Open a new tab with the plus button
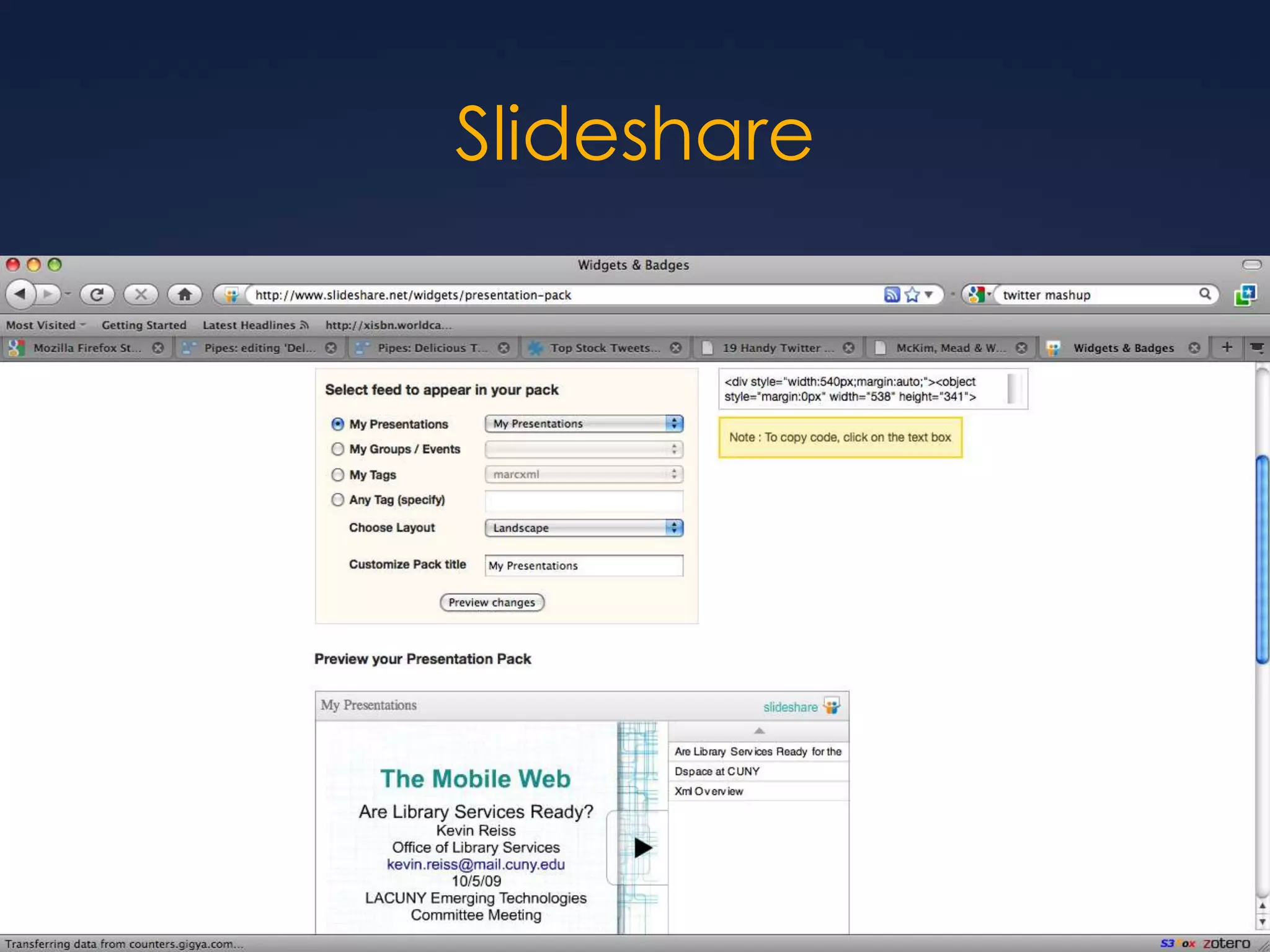 click(x=1227, y=347)
